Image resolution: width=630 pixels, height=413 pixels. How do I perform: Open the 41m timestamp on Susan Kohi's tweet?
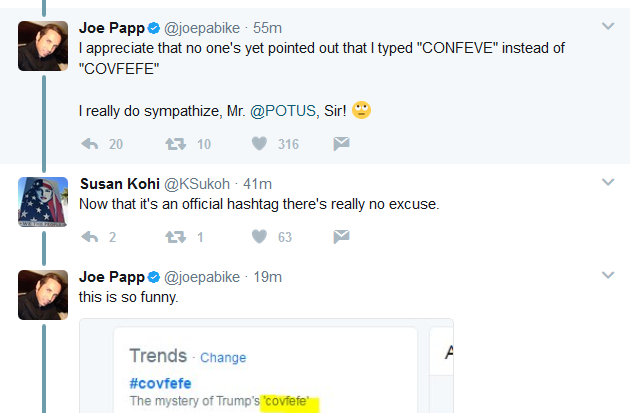[257, 184]
